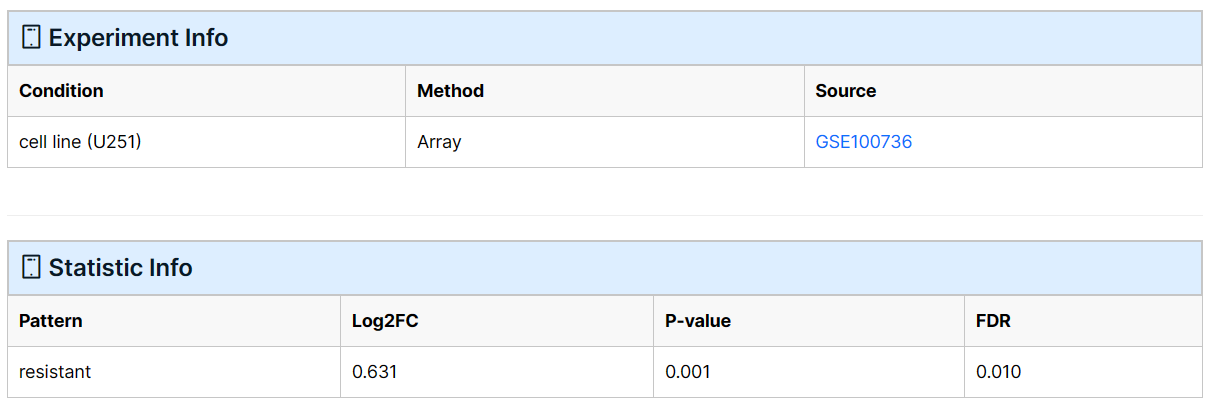The width and height of the screenshot is (1211, 406).
Task: Click the Experiment Info heading
Action: coord(138,38)
